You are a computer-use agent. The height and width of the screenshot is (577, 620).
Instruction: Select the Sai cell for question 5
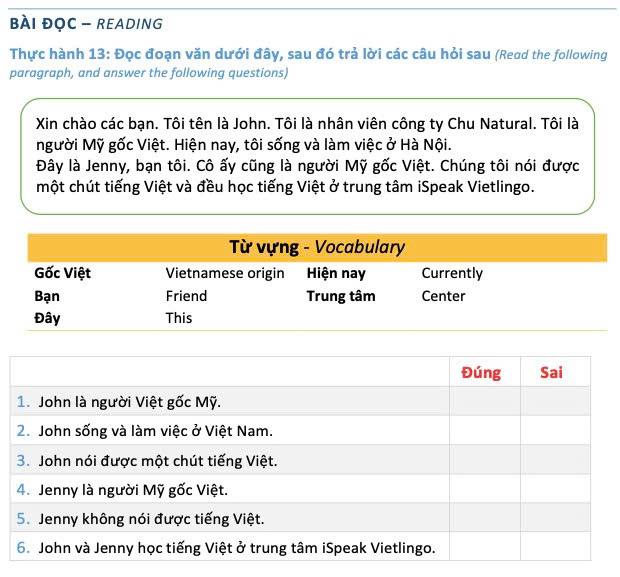point(554,518)
